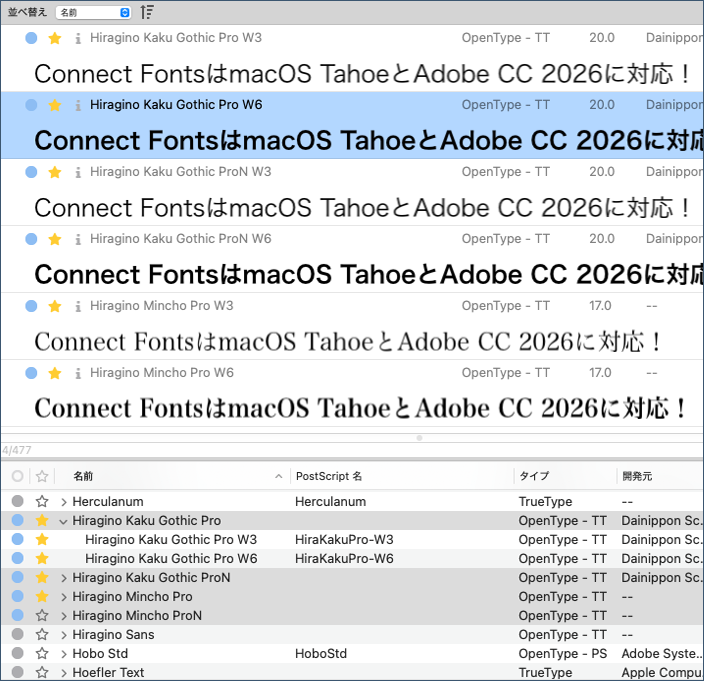Collapse the Hiragino Kaku Gothic Pro family

pos(64,521)
